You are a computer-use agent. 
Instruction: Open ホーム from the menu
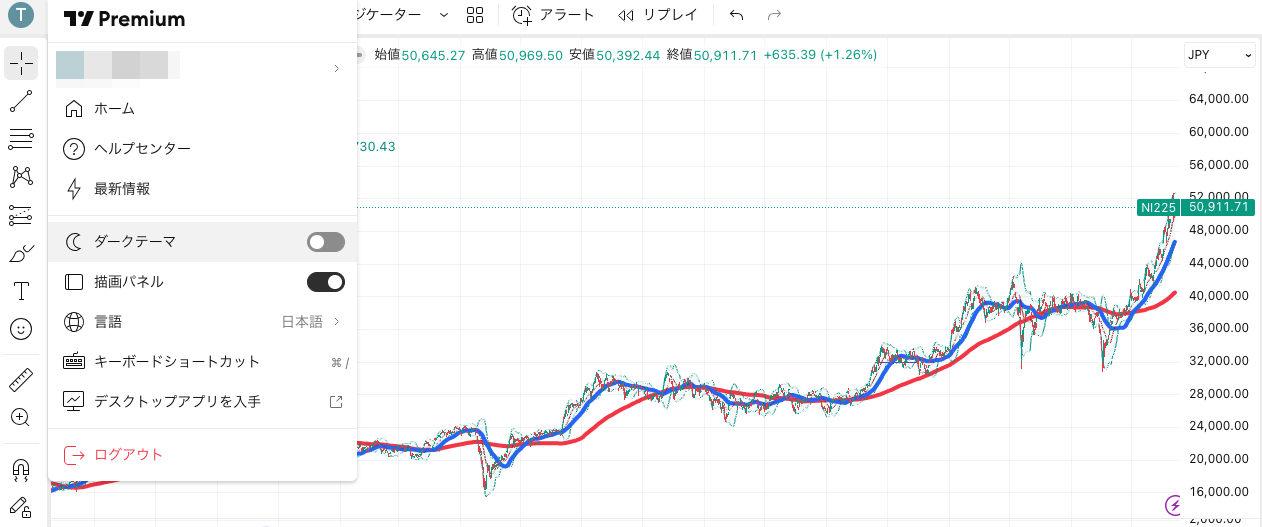114,109
